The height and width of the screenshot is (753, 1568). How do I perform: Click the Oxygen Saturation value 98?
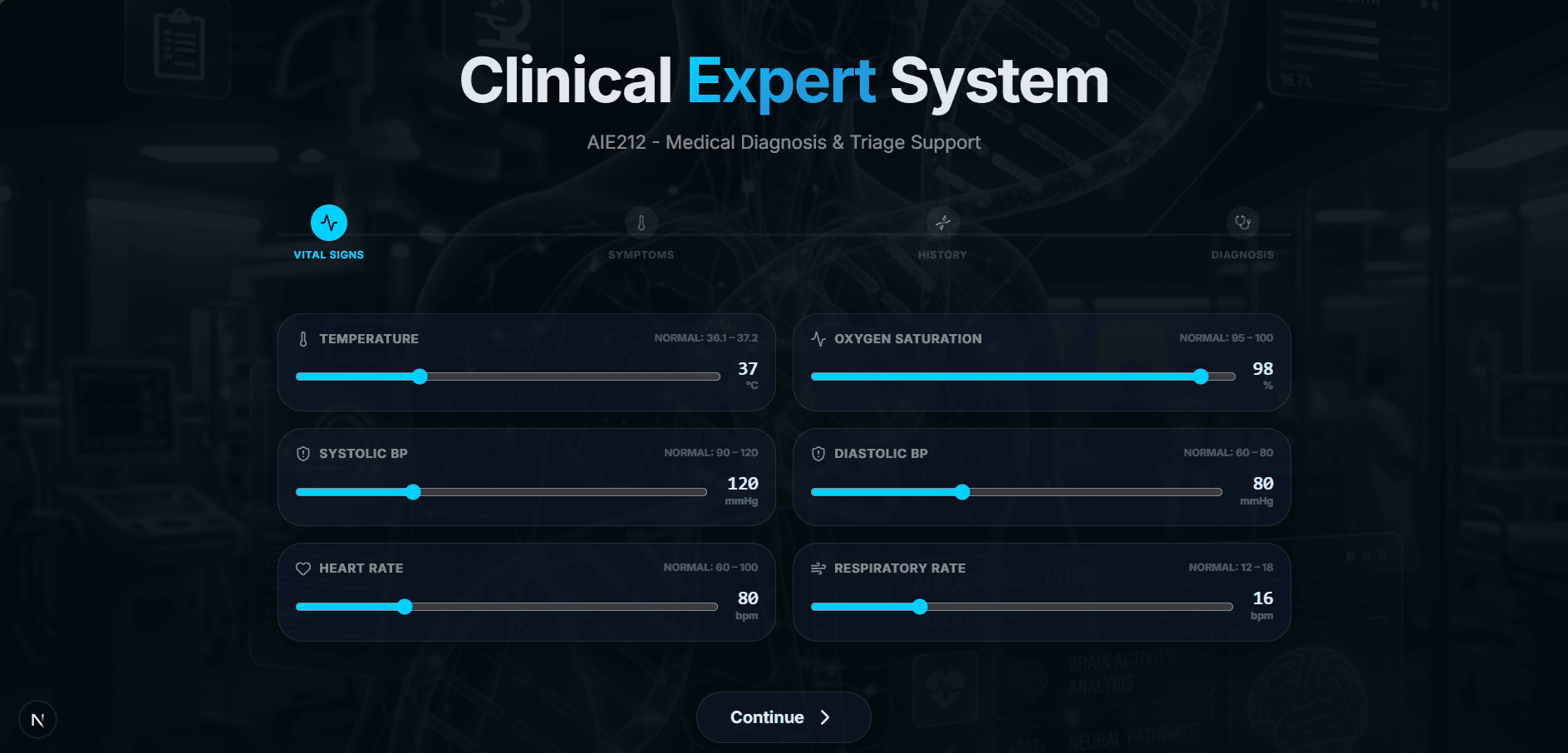[x=1263, y=369]
